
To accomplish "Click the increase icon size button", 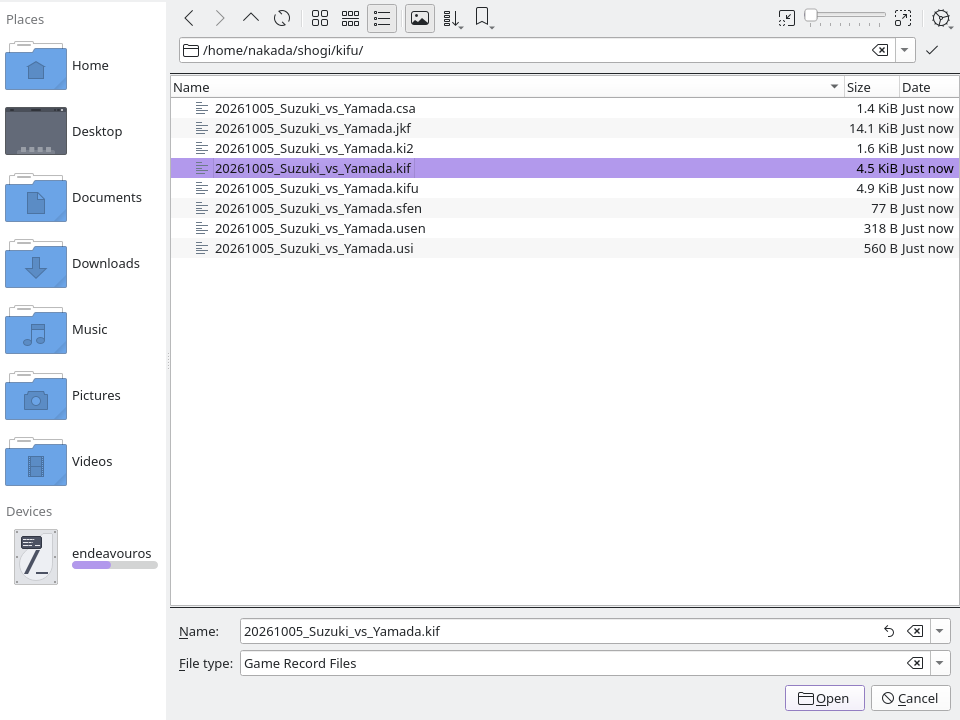I will [903, 18].
